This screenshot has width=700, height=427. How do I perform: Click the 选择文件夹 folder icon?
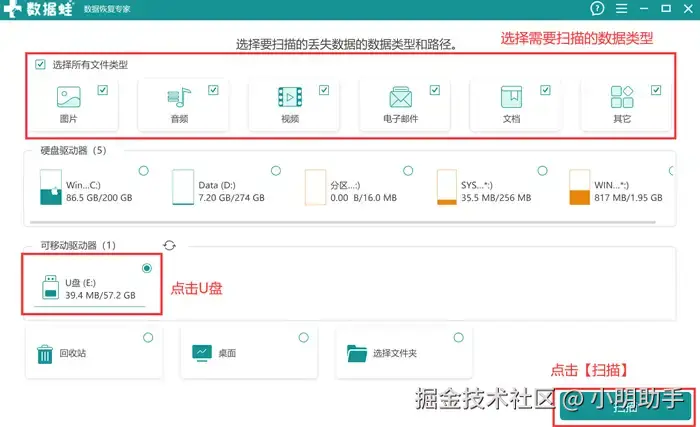point(357,353)
